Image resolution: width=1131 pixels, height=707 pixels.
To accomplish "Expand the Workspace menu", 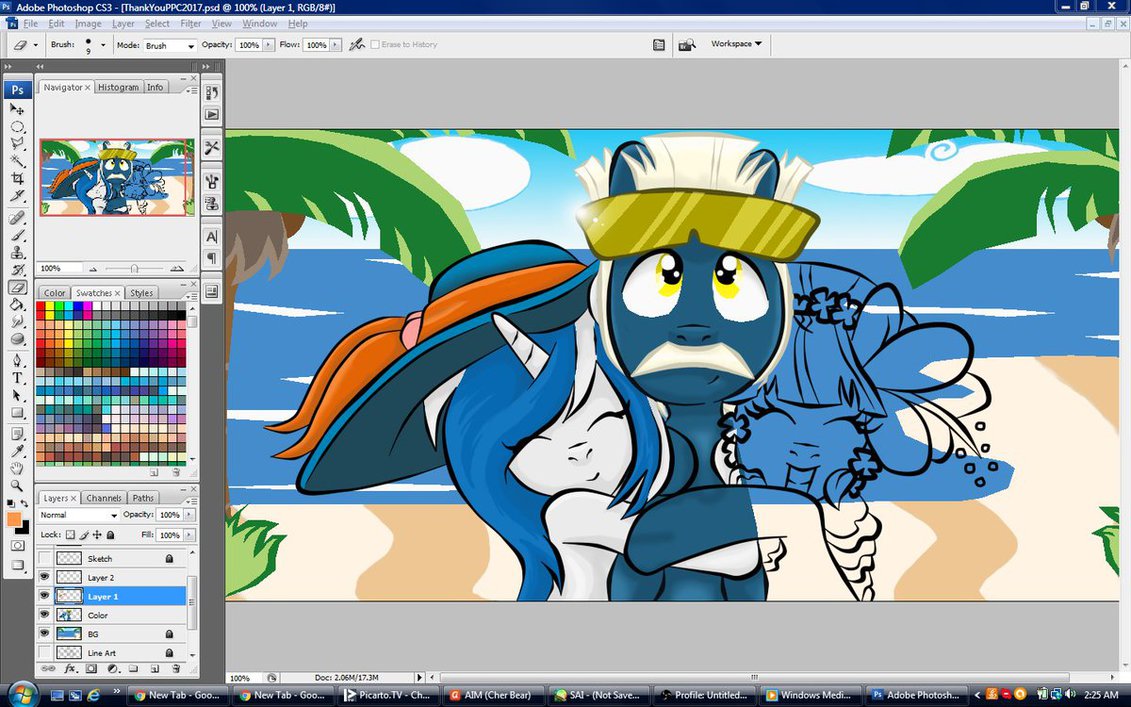I will (736, 44).
